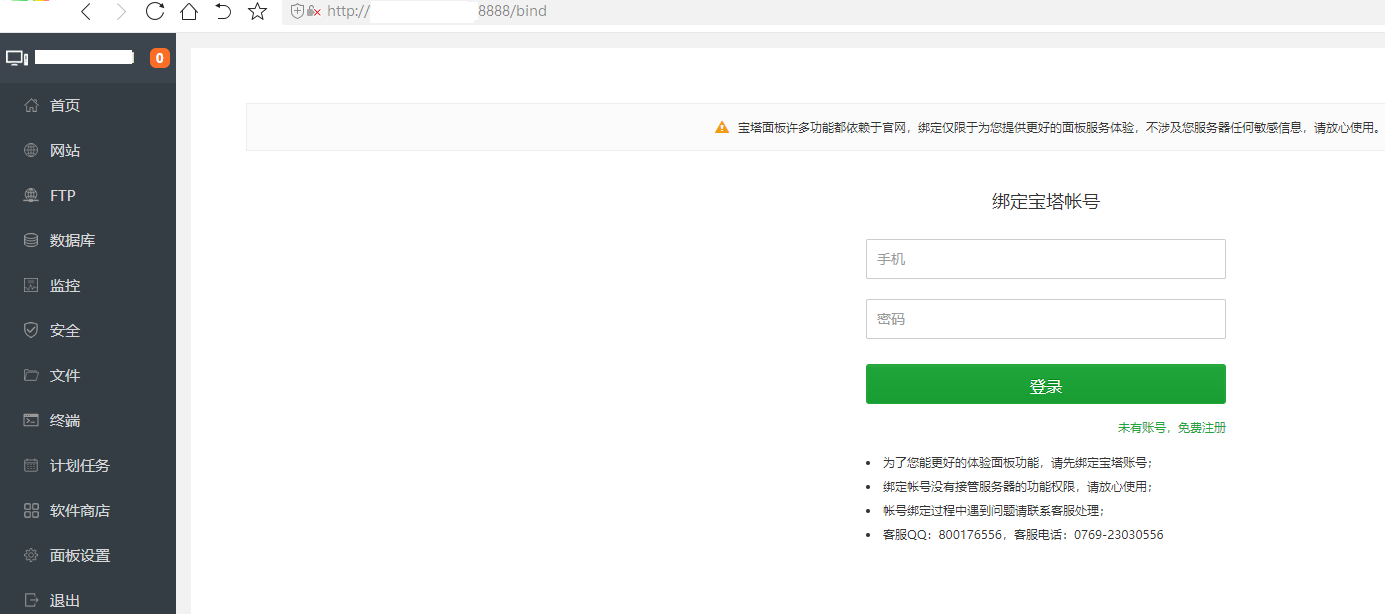Click the orange warning triangle icon
Viewport: 1385px width, 614px height.
click(x=722, y=127)
